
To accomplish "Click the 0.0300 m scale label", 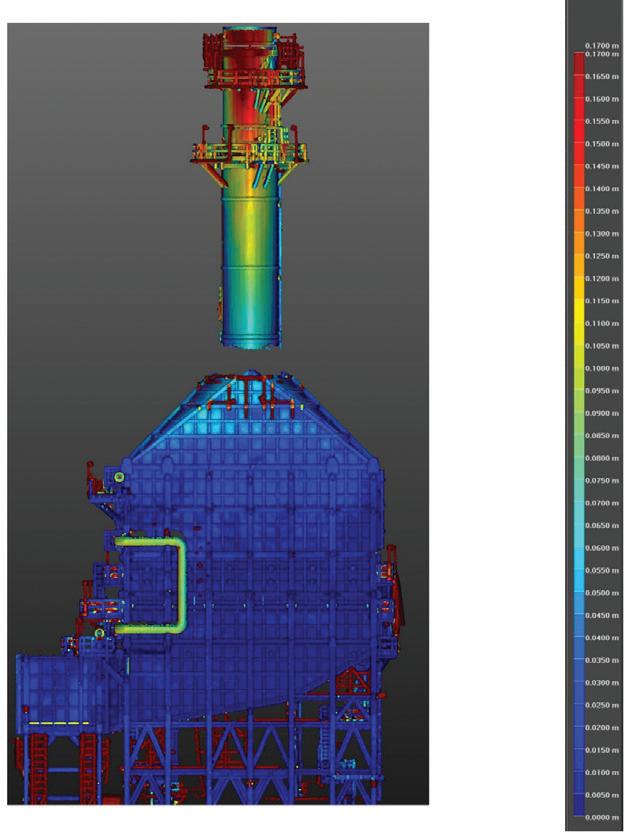I will 602,682.
